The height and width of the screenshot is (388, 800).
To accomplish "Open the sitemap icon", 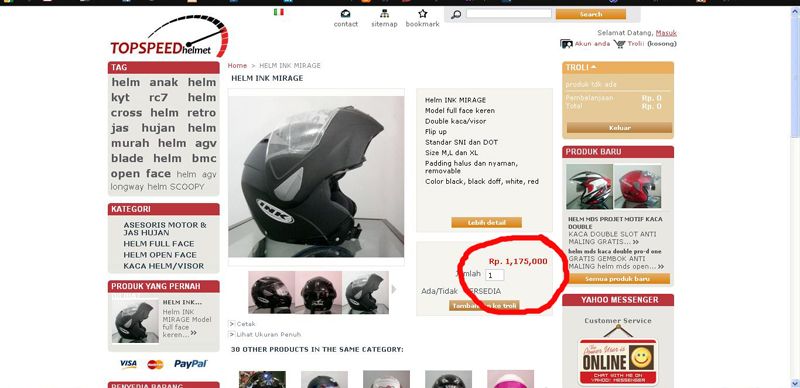I will click(x=384, y=14).
